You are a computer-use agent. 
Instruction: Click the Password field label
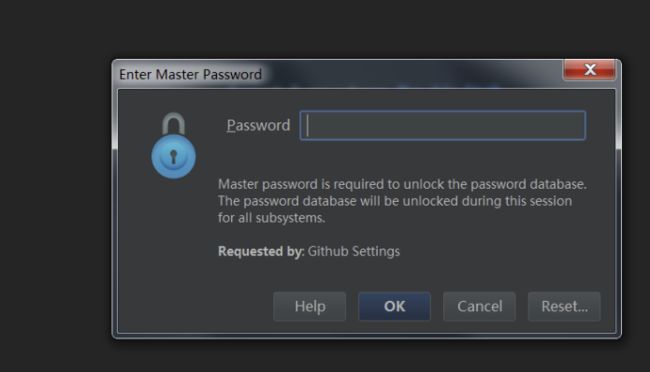point(258,125)
